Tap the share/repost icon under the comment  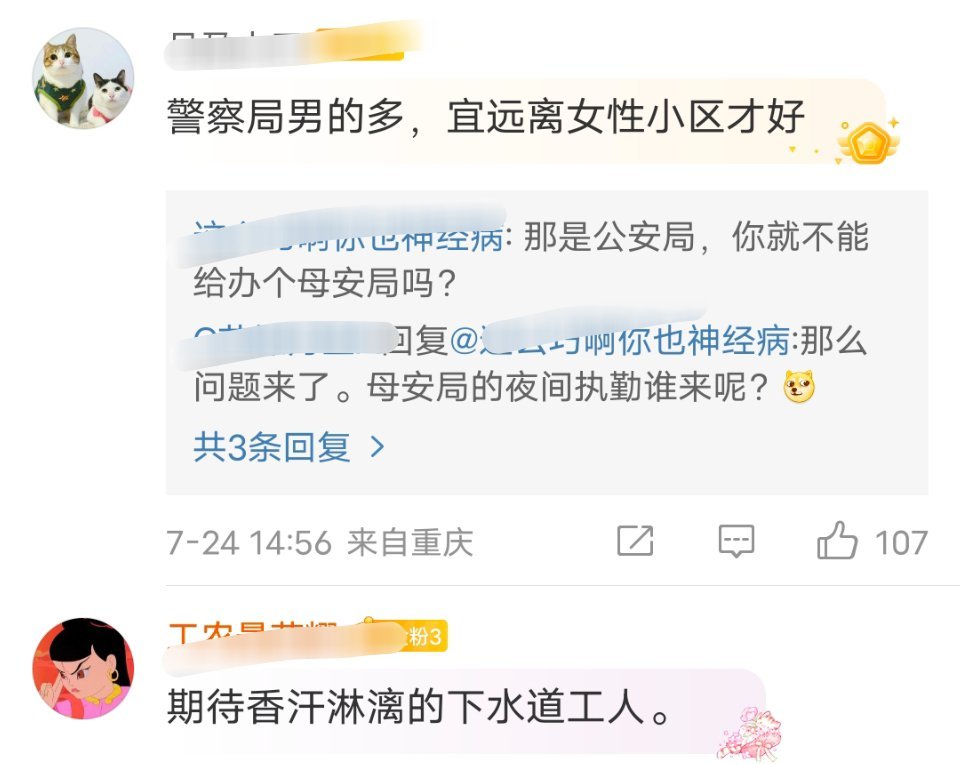click(635, 541)
